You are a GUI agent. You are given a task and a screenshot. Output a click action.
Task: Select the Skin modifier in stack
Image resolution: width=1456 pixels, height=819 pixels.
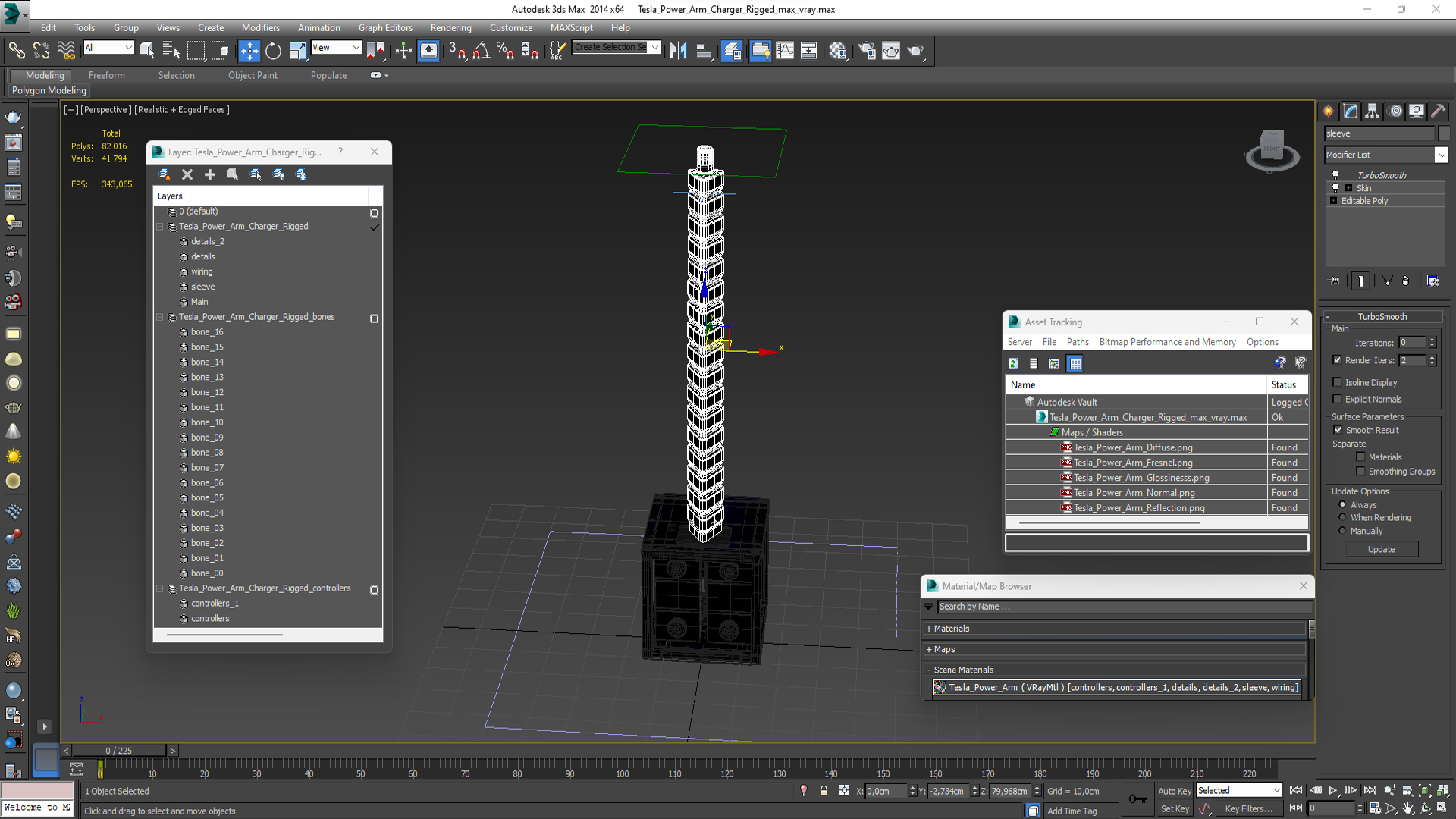(x=1363, y=188)
